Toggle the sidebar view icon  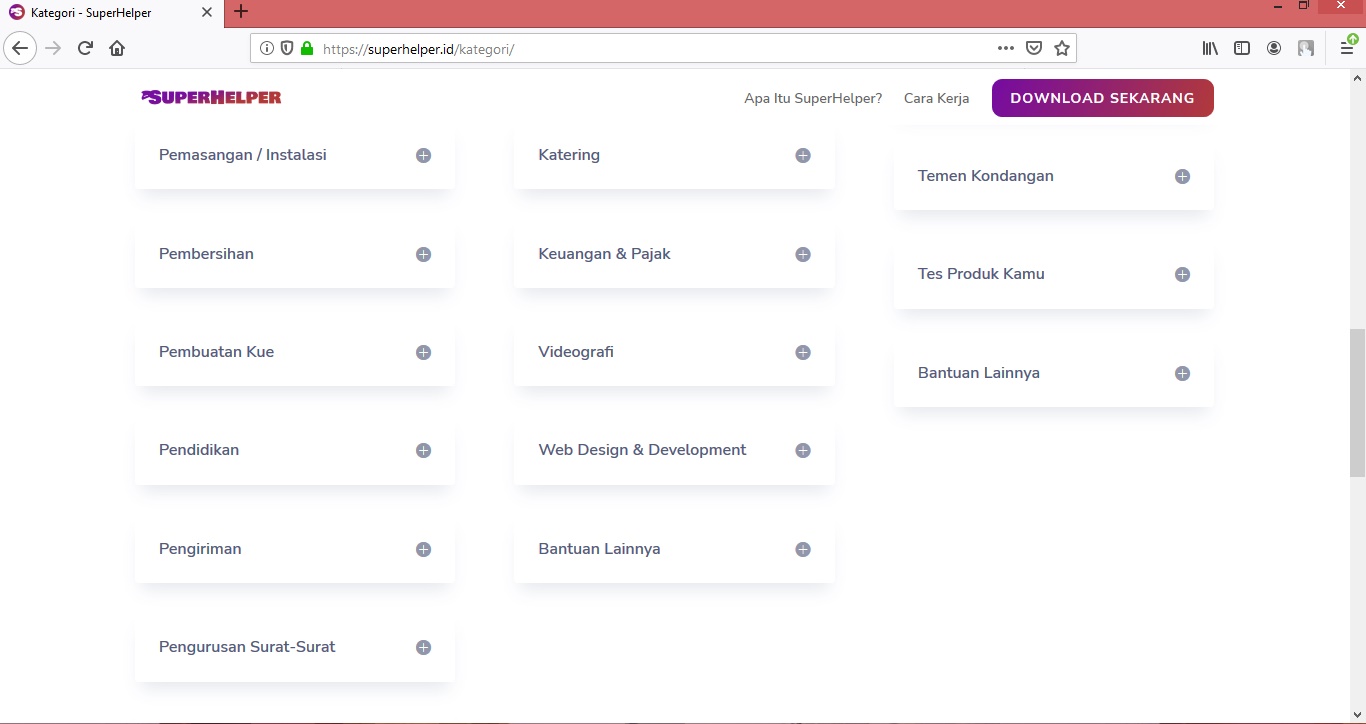[1242, 48]
